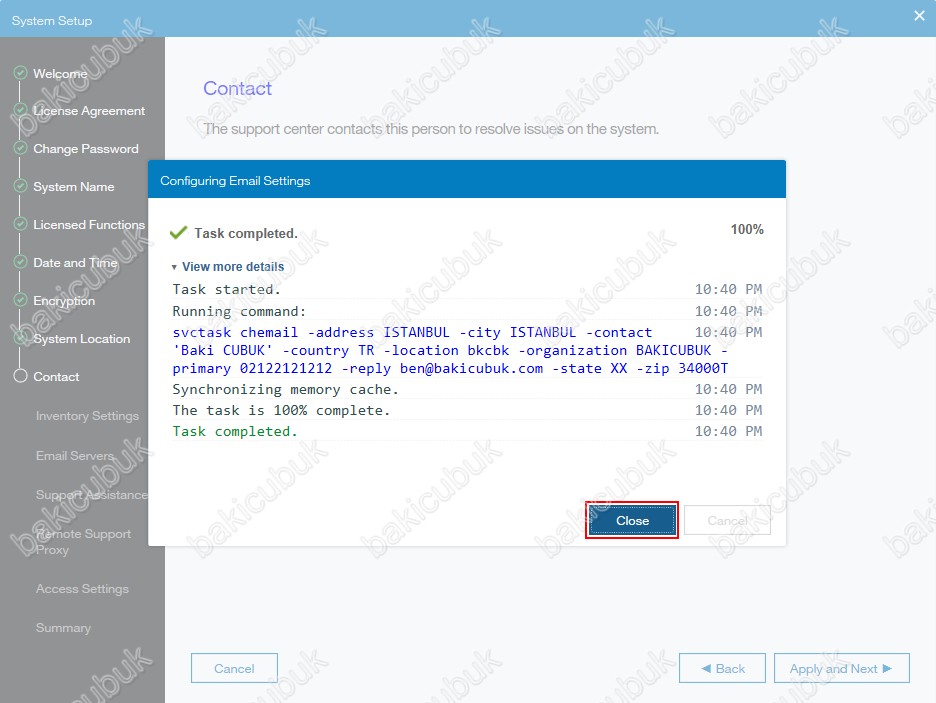
Task: Go to the Access Settings step
Action: (x=82, y=589)
